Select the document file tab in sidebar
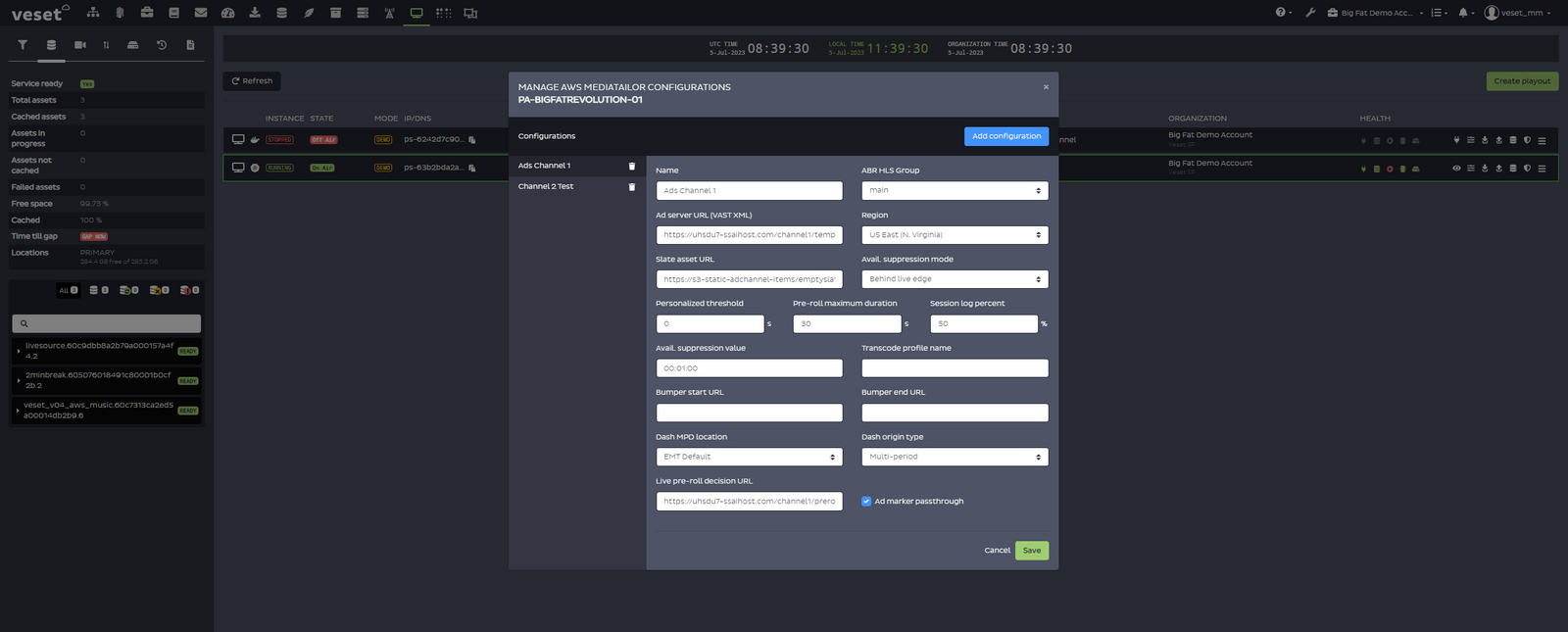The image size is (1568, 632). [190, 45]
